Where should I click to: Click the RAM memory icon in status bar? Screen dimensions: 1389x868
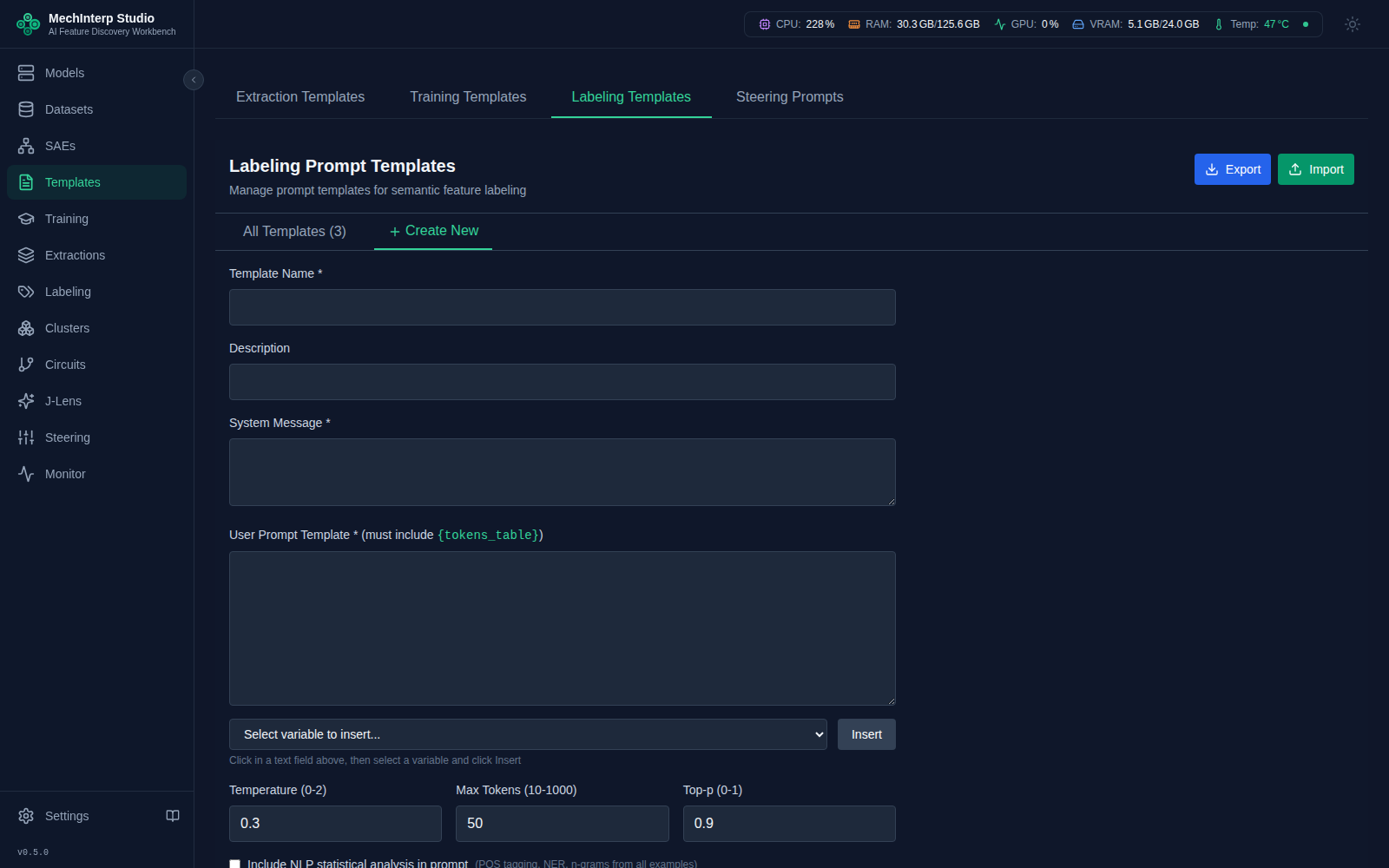854,24
